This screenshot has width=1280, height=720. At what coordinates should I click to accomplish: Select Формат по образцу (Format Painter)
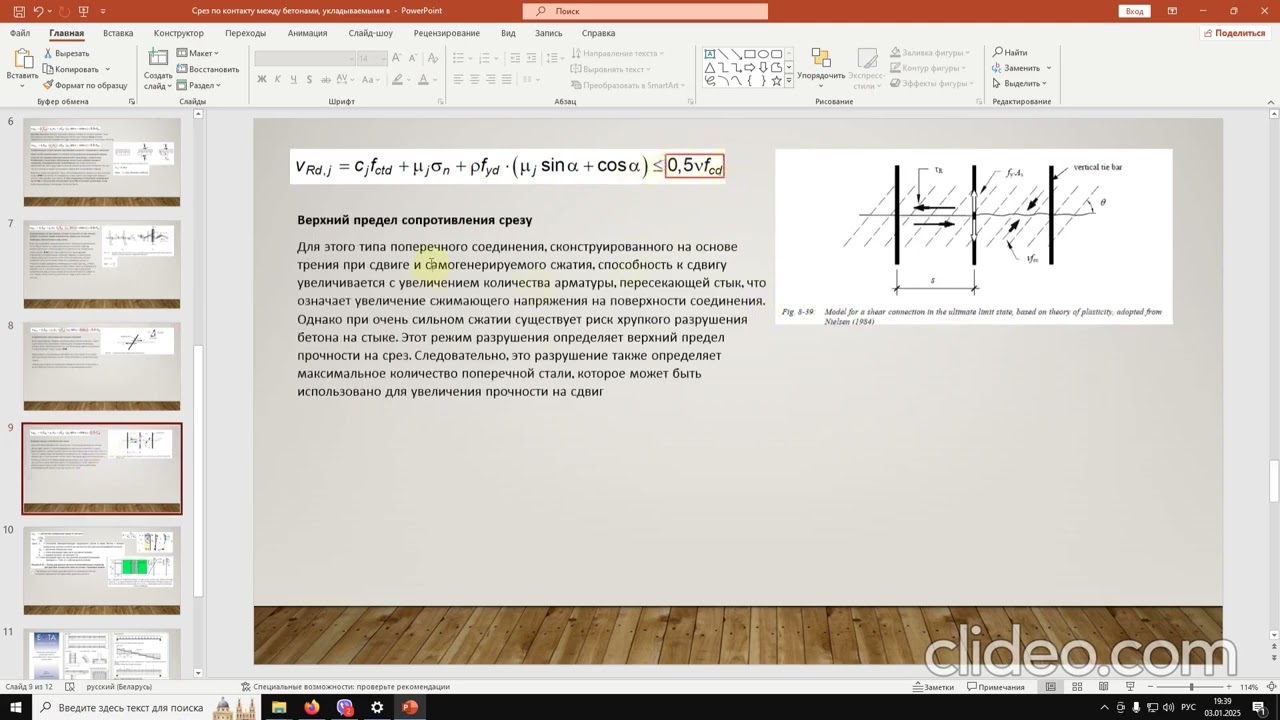pos(85,85)
